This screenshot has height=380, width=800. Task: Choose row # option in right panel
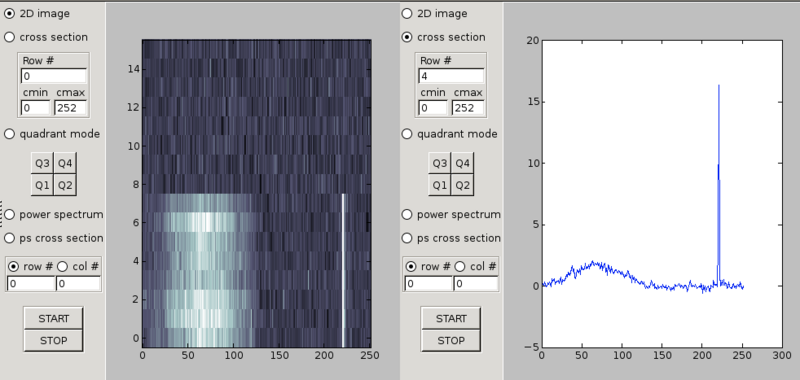pos(411,266)
